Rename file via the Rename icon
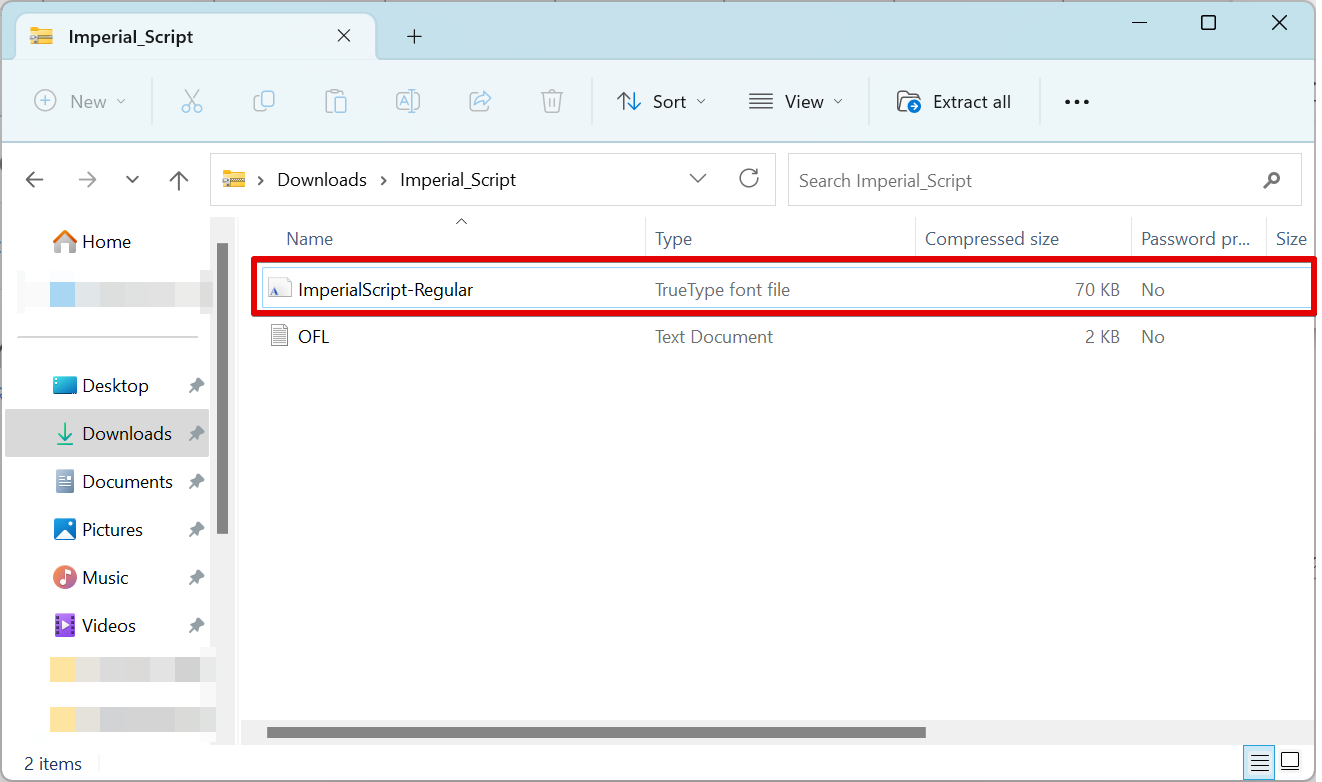 [x=407, y=101]
